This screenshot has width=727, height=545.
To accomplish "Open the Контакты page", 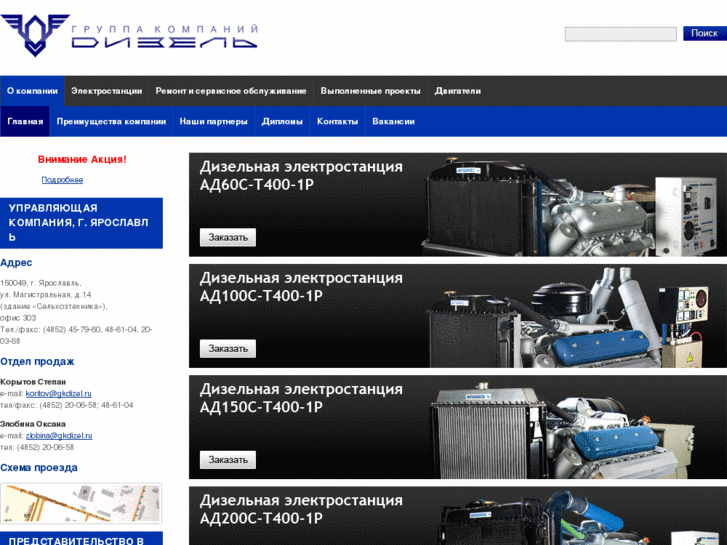I will pos(338,122).
